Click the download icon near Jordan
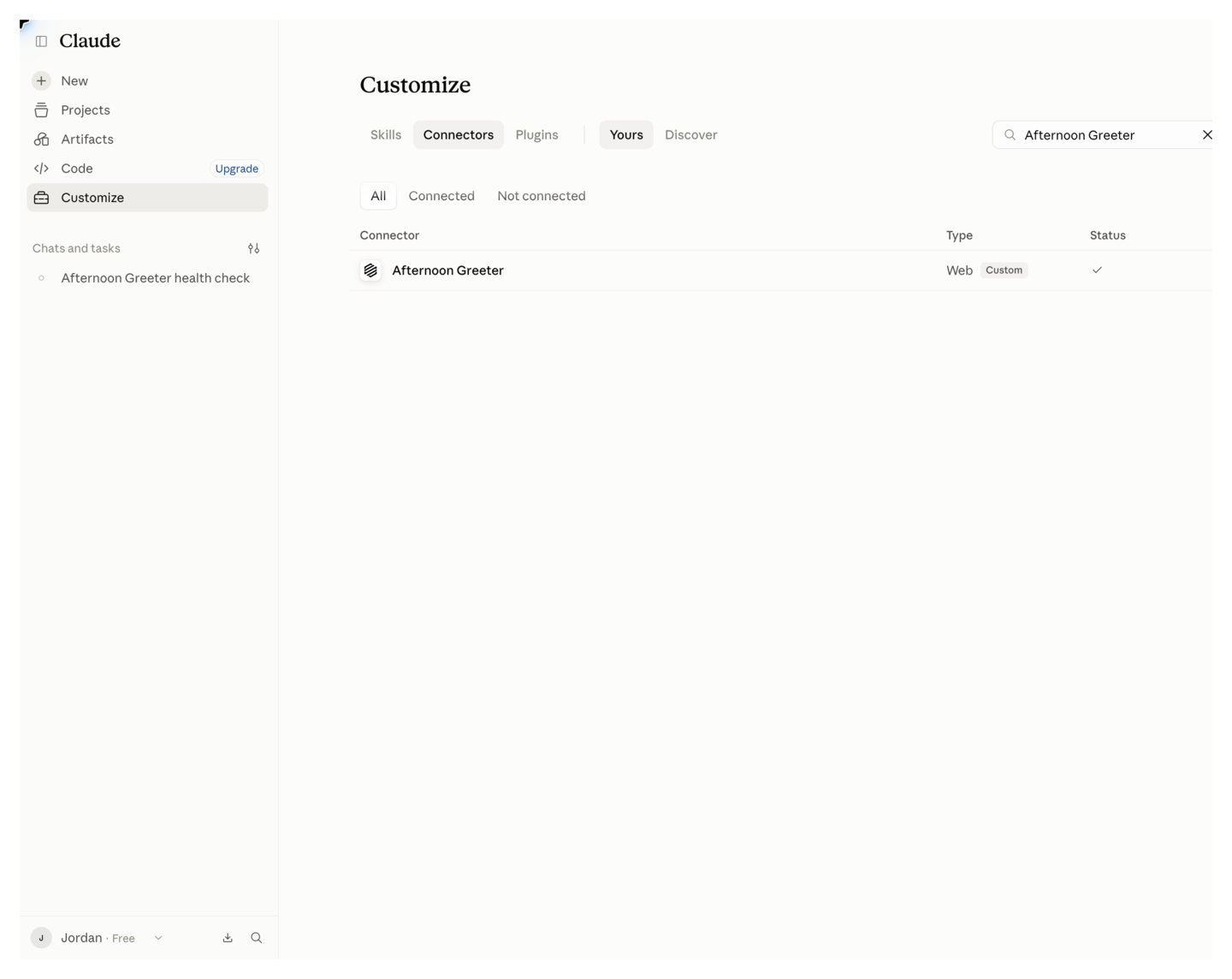1232x979 pixels. pyautogui.click(x=228, y=938)
